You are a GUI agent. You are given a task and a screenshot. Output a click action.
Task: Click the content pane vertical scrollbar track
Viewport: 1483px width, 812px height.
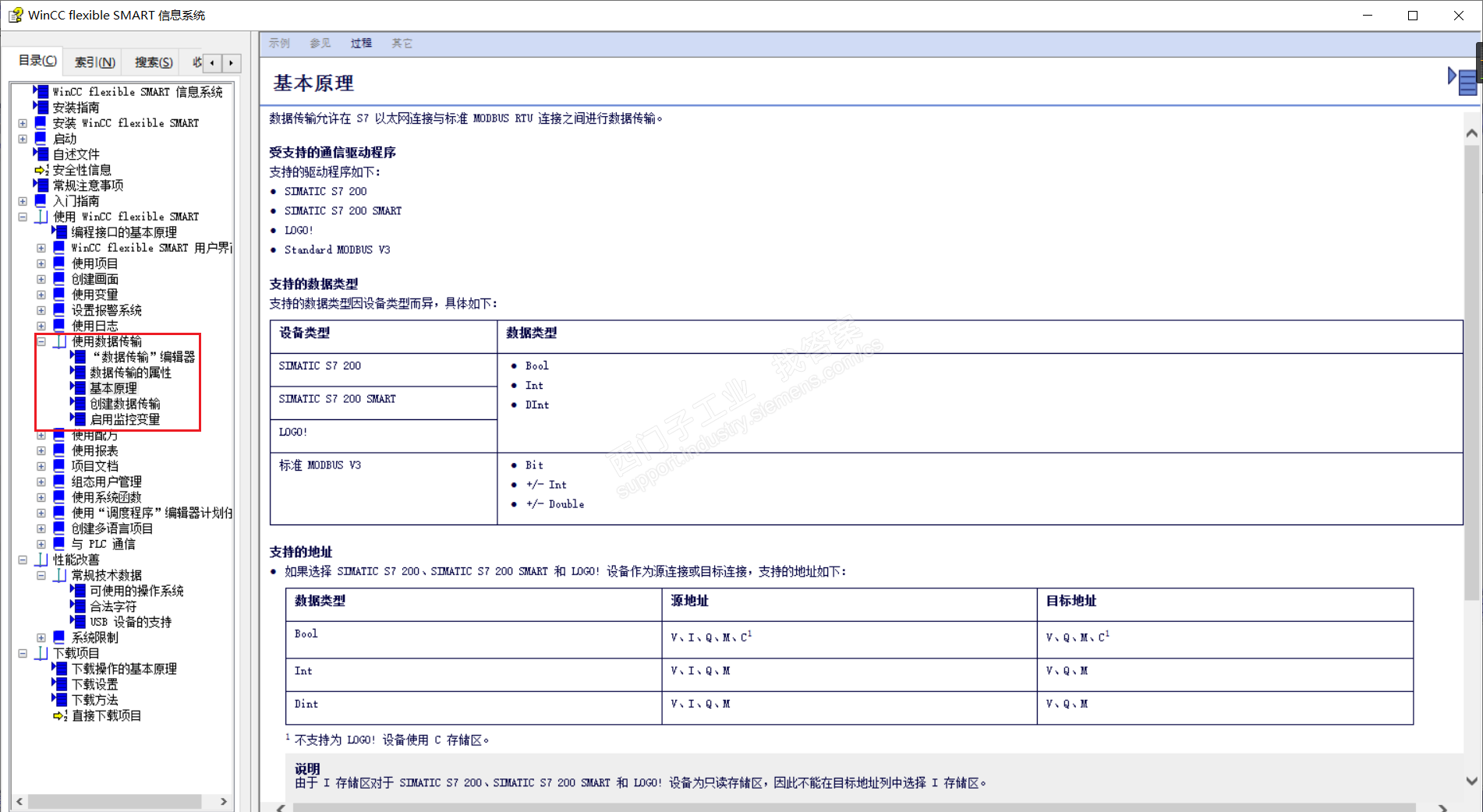tap(1471, 457)
